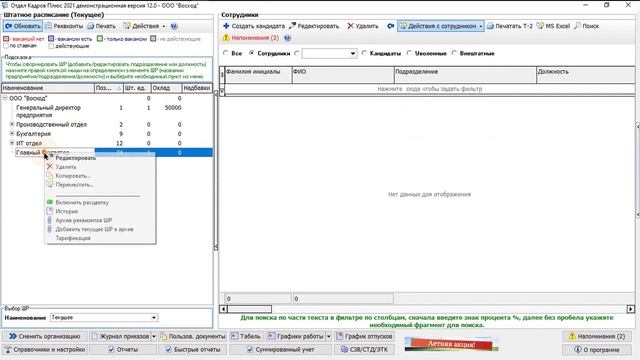
Task: Open СЗВ/СТД/ЭТК button
Action: [x=364, y=350]
